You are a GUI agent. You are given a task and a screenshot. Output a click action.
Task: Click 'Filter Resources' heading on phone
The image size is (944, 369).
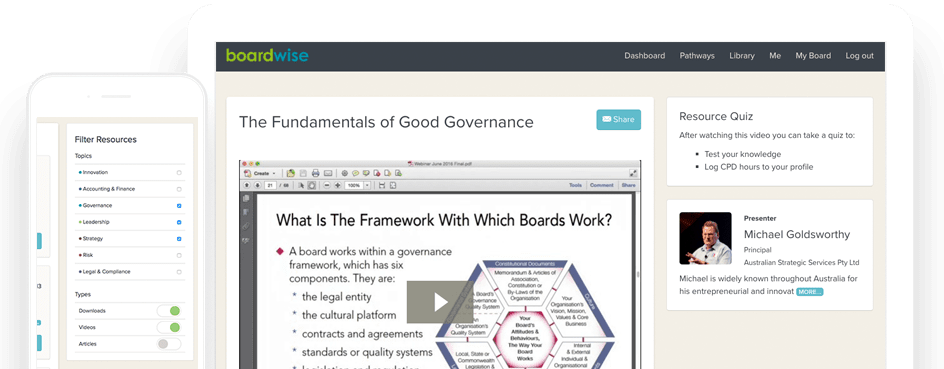point(105,139)
